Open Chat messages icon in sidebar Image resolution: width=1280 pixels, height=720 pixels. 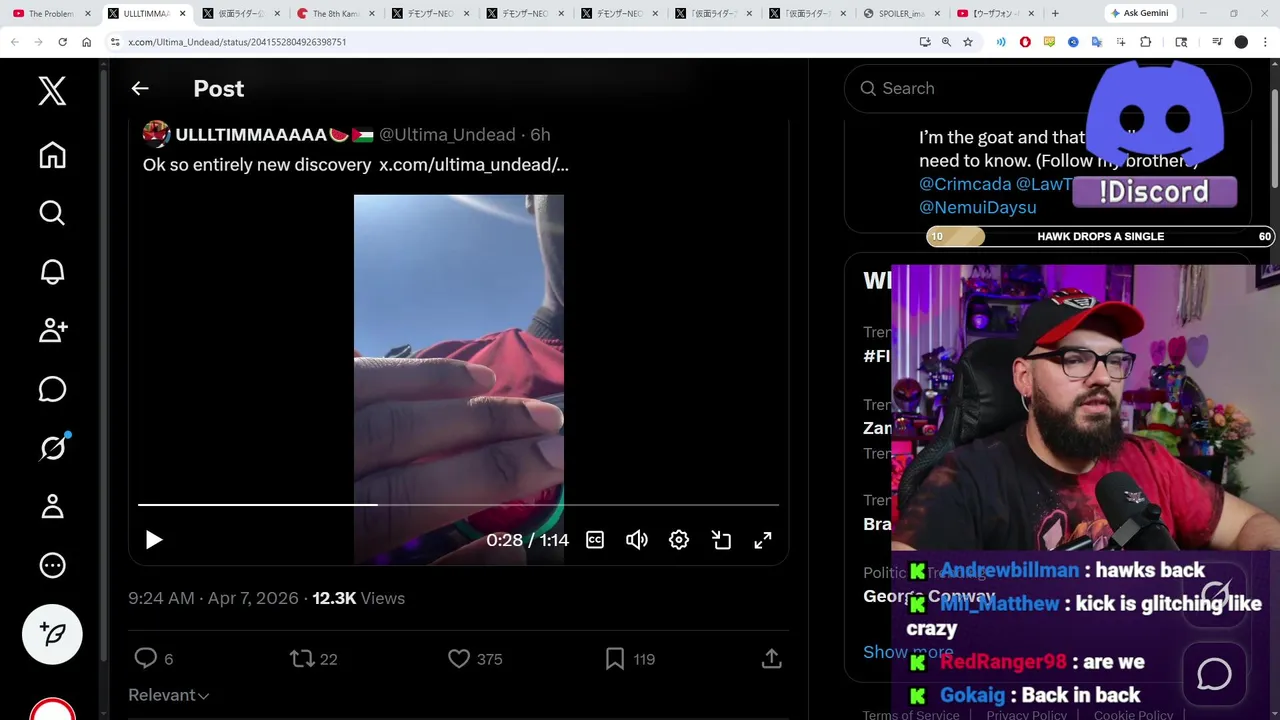(52, 389)
